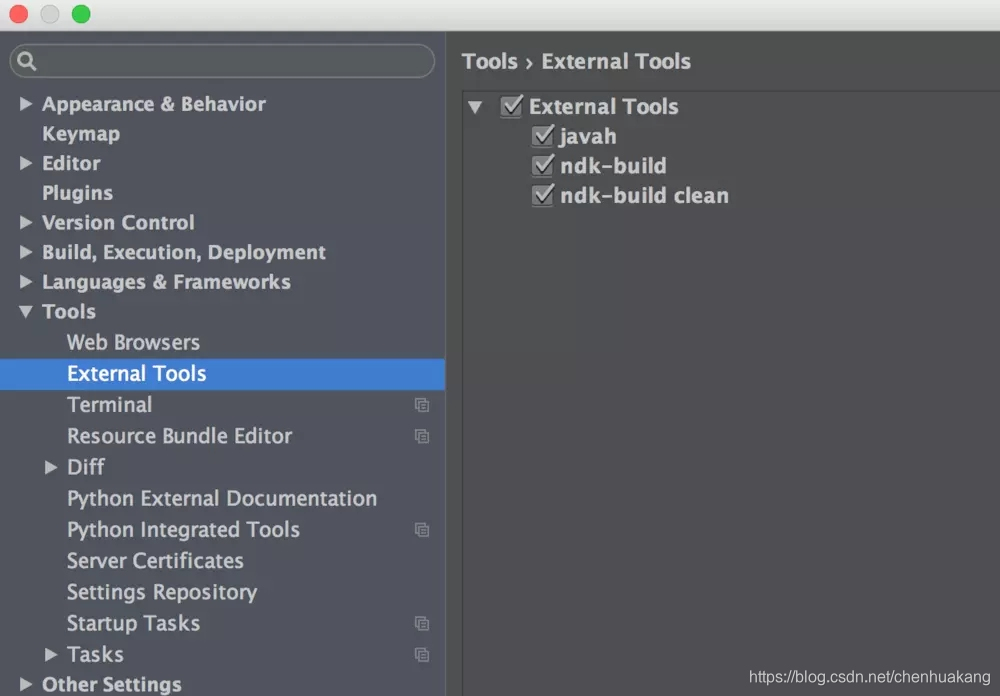
Task: Click Tools in the breadcrumb header
Action: click(x=489, y=61)
